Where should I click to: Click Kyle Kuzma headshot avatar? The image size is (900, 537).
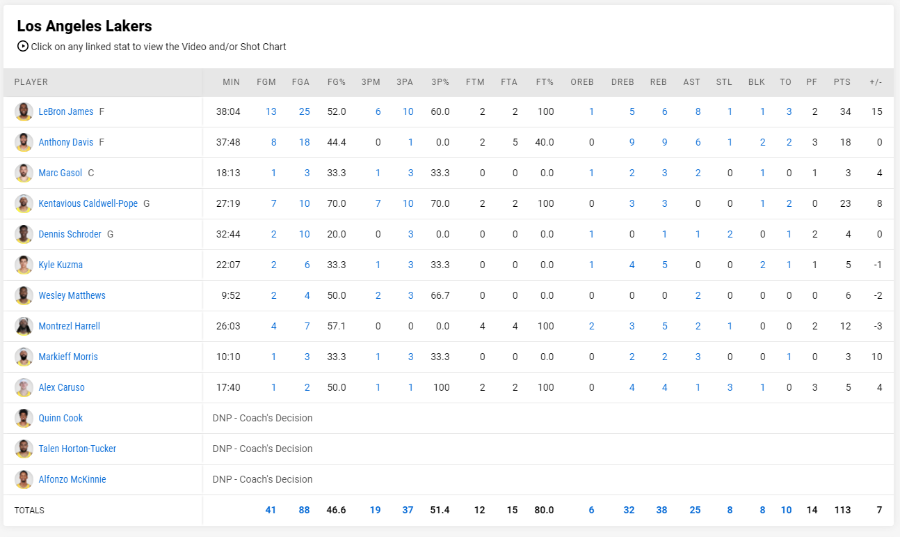click(24, 264)
